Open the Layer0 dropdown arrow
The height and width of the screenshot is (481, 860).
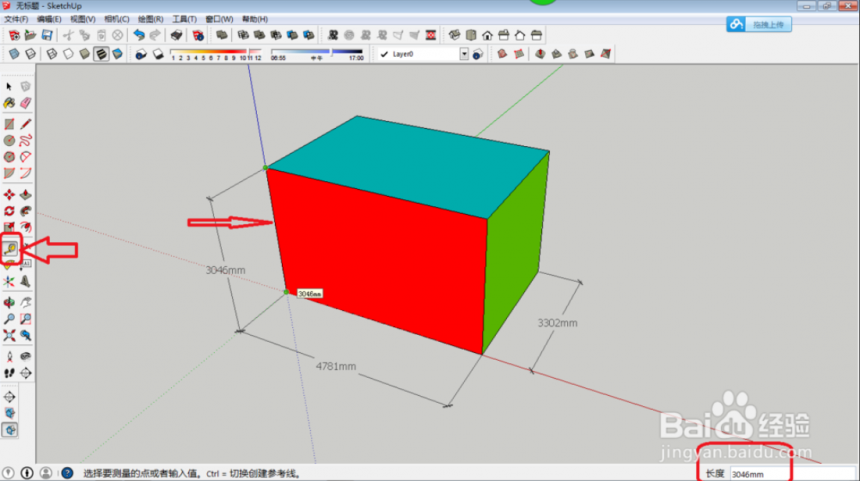pyautogui.click(x=464, y=54)
